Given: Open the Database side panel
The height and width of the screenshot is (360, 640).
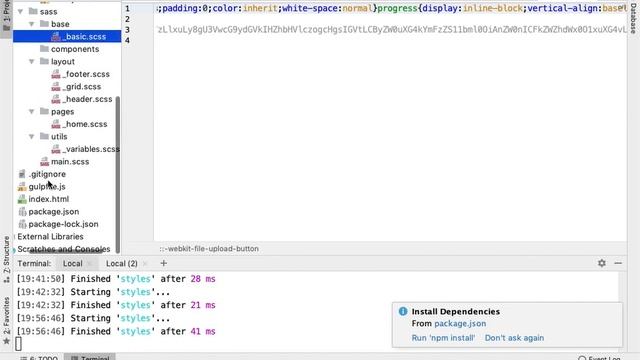Looking at the screenshot, I should (634, 18).
